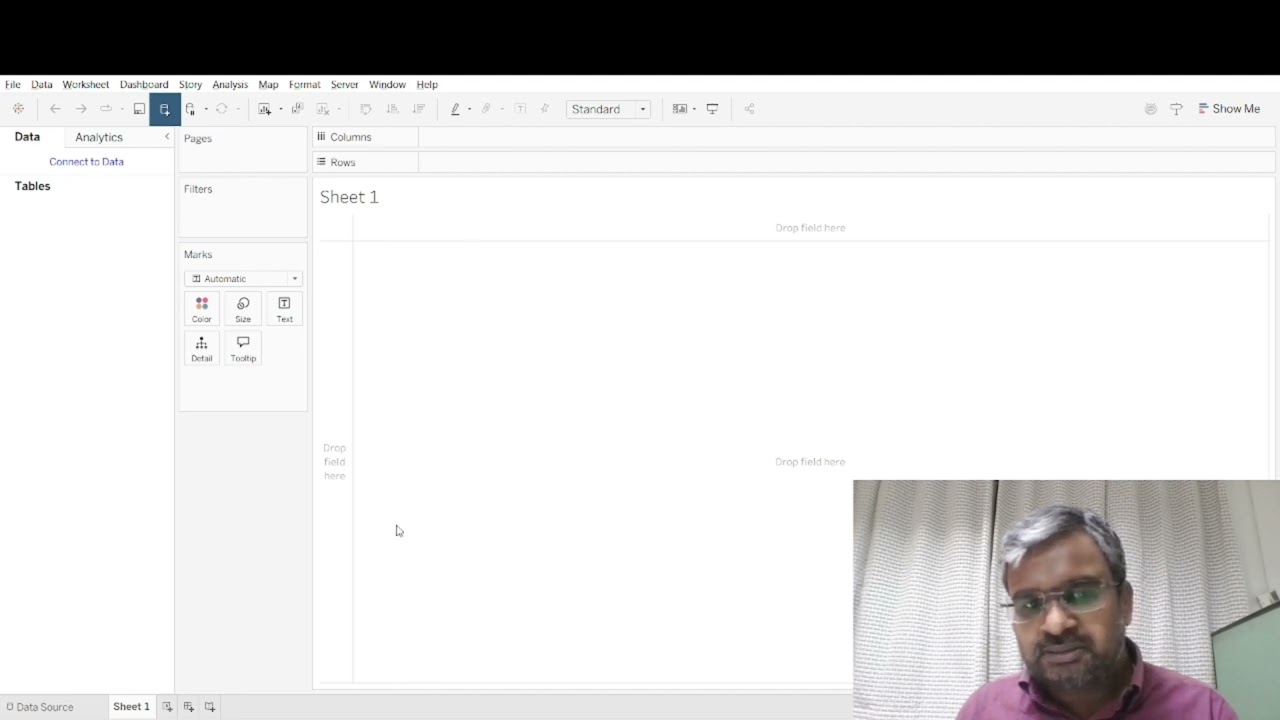Click the Fix Axes pin icon
This screenshot has width=1280, height=720.
click(x=545, y=109)
